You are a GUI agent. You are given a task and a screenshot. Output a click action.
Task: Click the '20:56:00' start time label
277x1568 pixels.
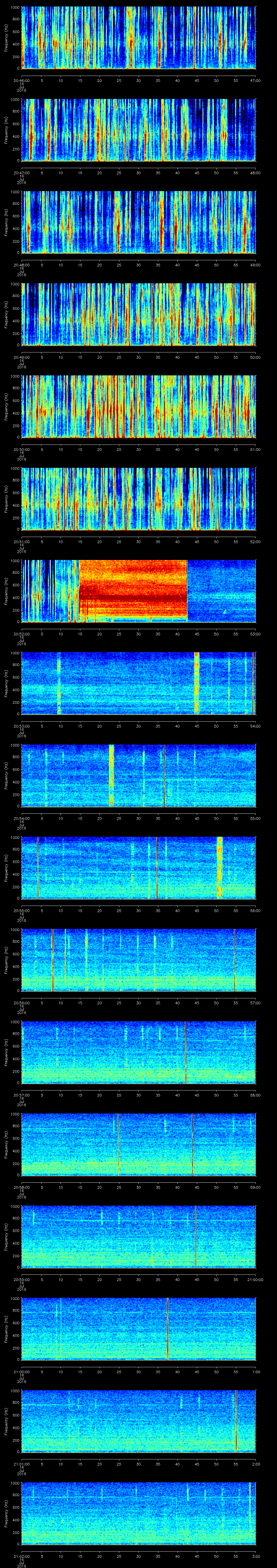pyautogui.click(x=21, y=1003)
